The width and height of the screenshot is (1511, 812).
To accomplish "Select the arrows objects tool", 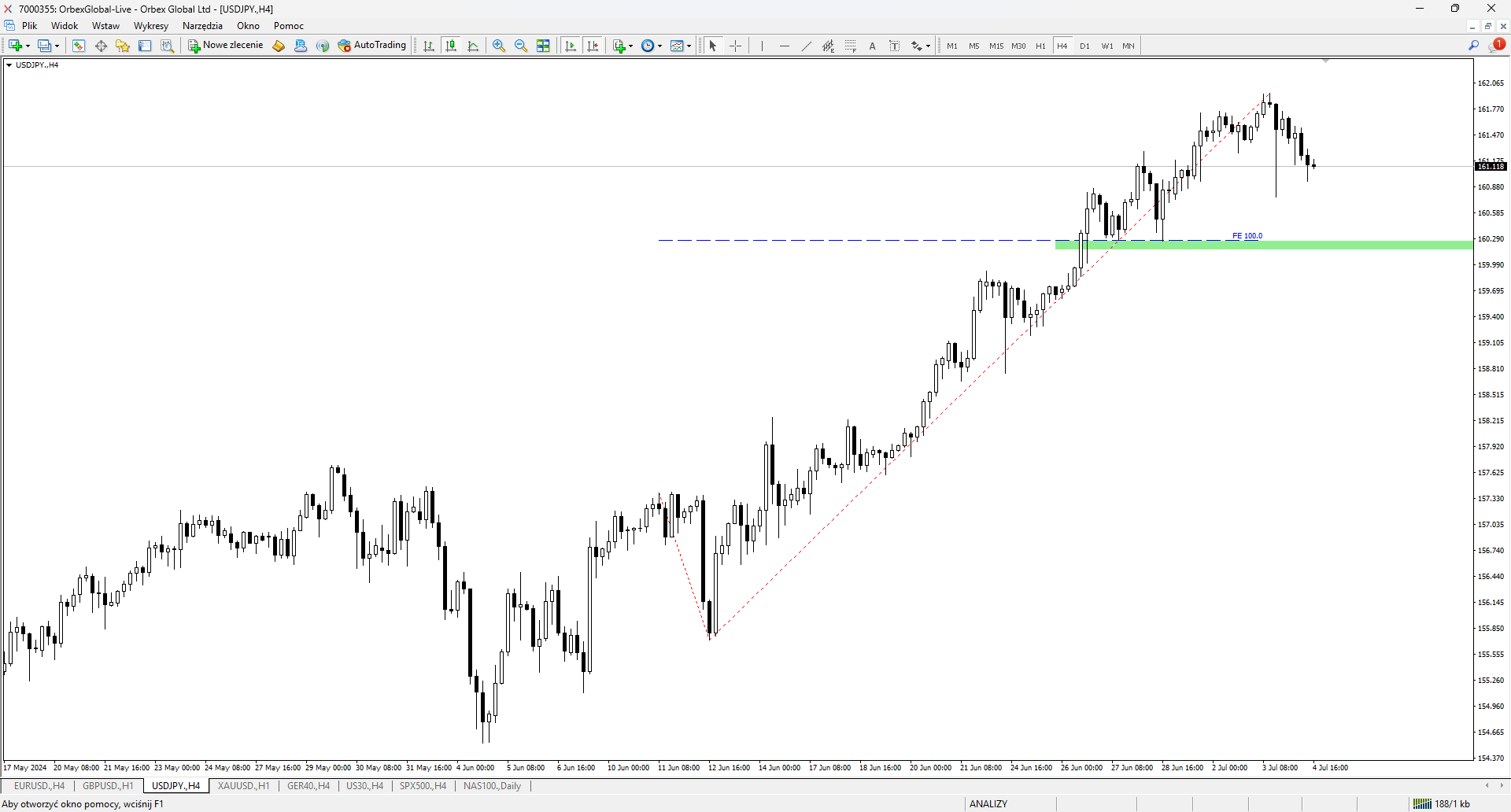I will [x=917, y=46].
